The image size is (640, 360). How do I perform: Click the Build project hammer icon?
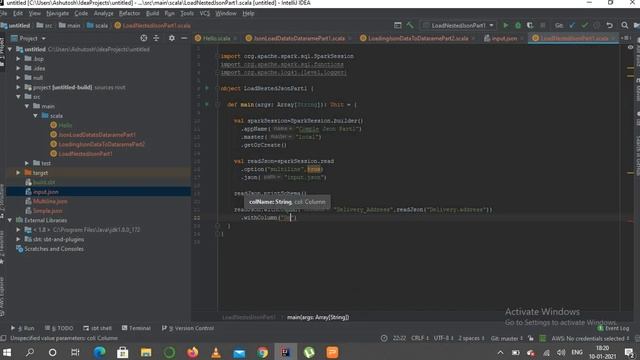(410, 25)
